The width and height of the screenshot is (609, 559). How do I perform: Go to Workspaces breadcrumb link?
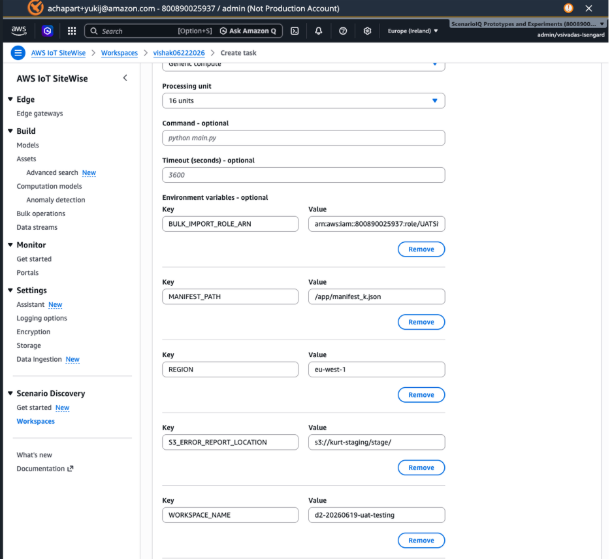point(119,53)
